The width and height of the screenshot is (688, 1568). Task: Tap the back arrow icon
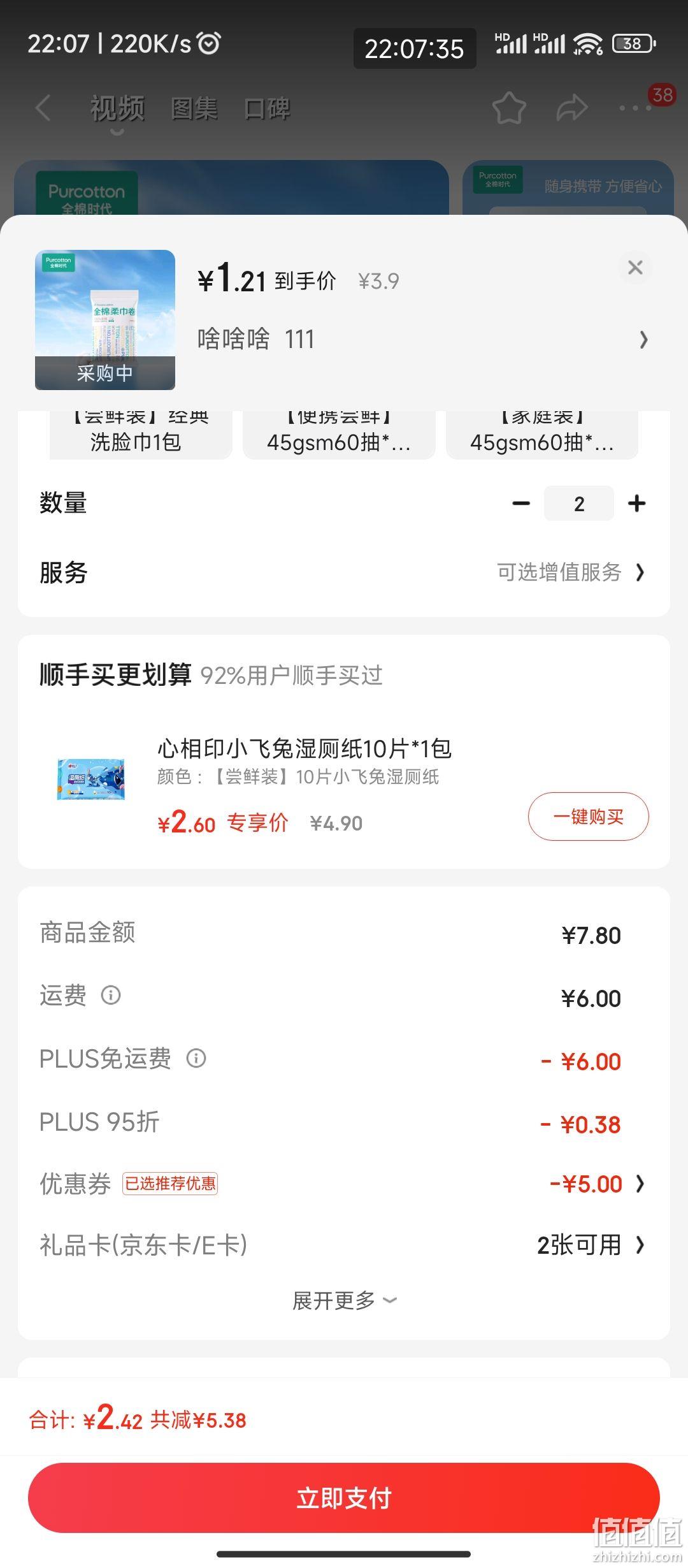coord(43,108)
